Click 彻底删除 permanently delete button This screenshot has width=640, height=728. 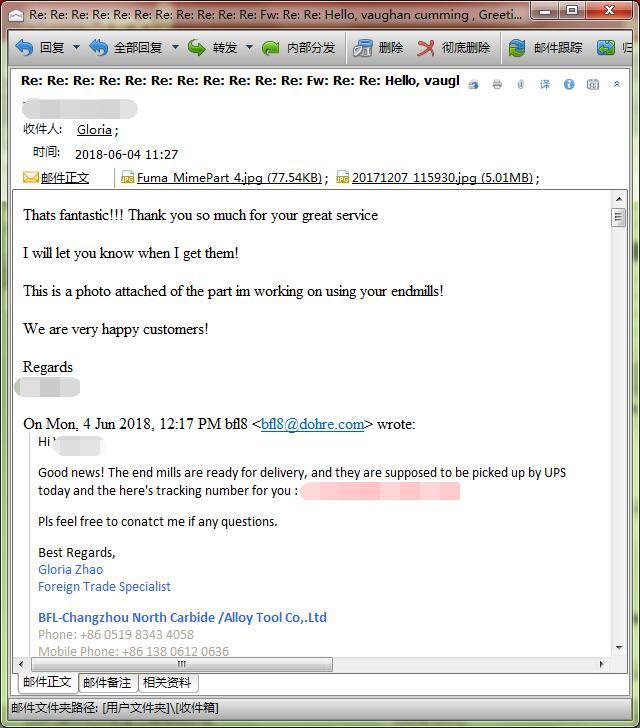coord(454,48)
